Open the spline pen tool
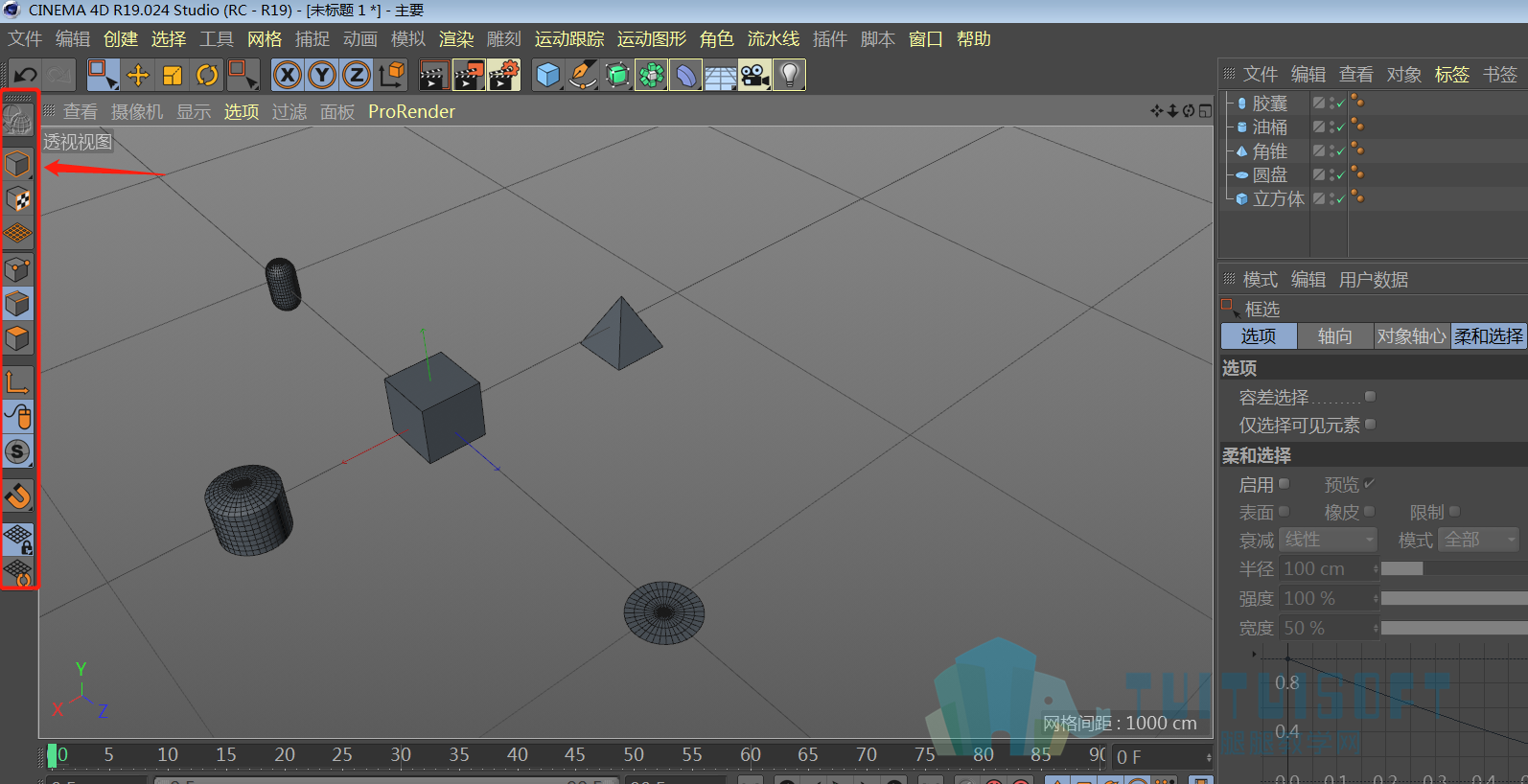This screenshot has width=1528, height=784. [582, 75]
